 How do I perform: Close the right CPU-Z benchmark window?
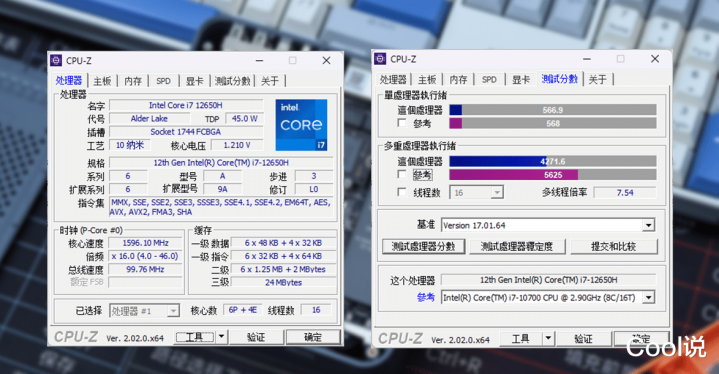click(655, 59)
